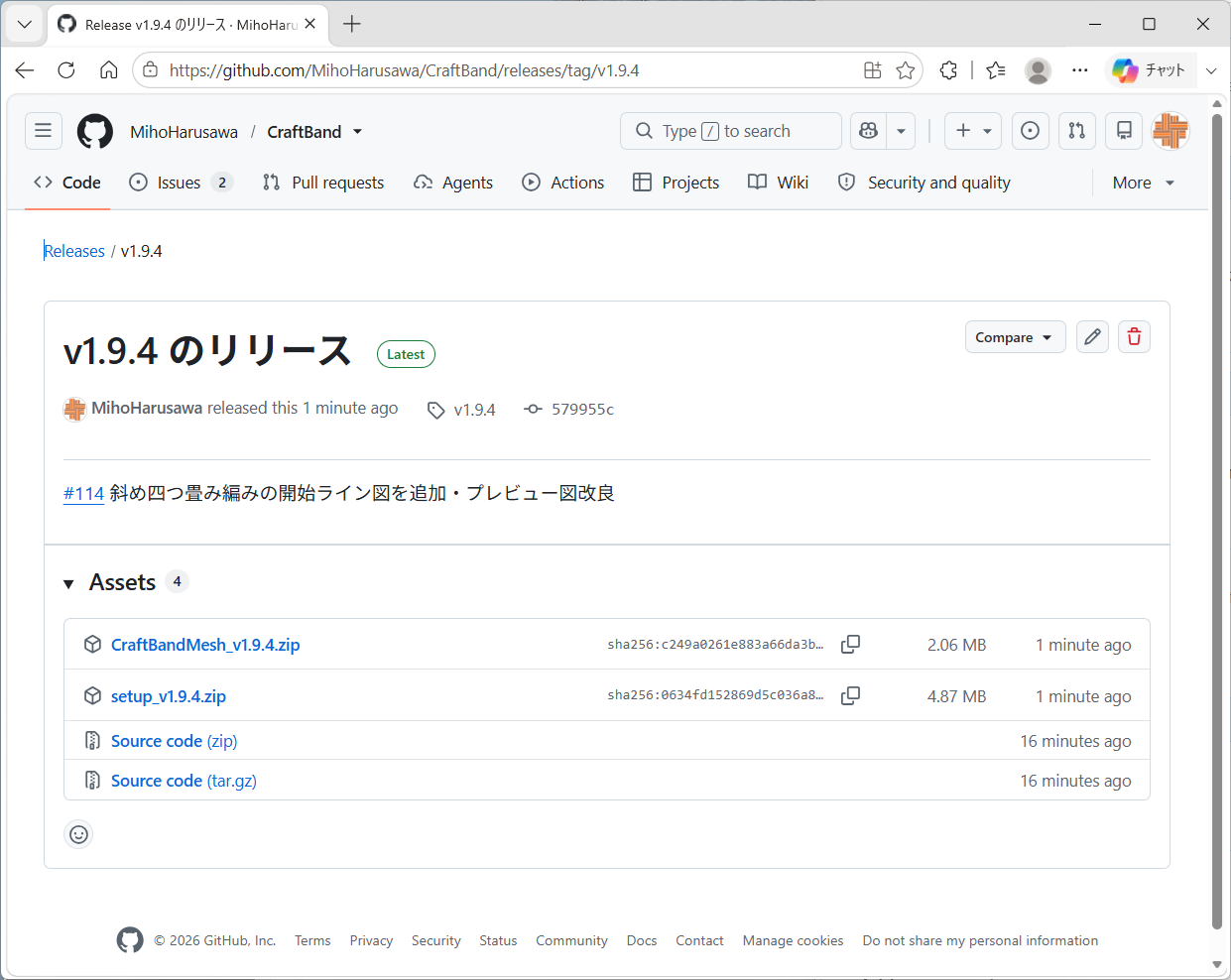Copy sha256 hash of setup_v1.9.4.zip
1231x980 pixels.
tap(850, 695)
